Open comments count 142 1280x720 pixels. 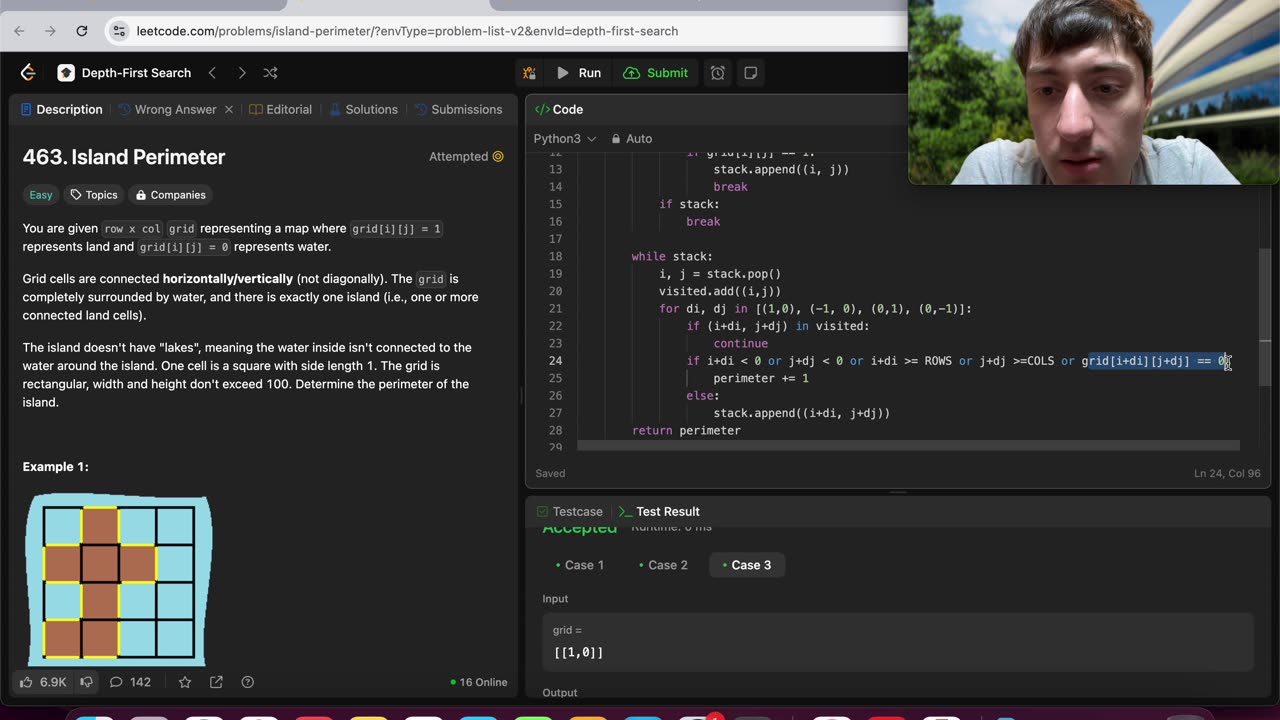130,682
